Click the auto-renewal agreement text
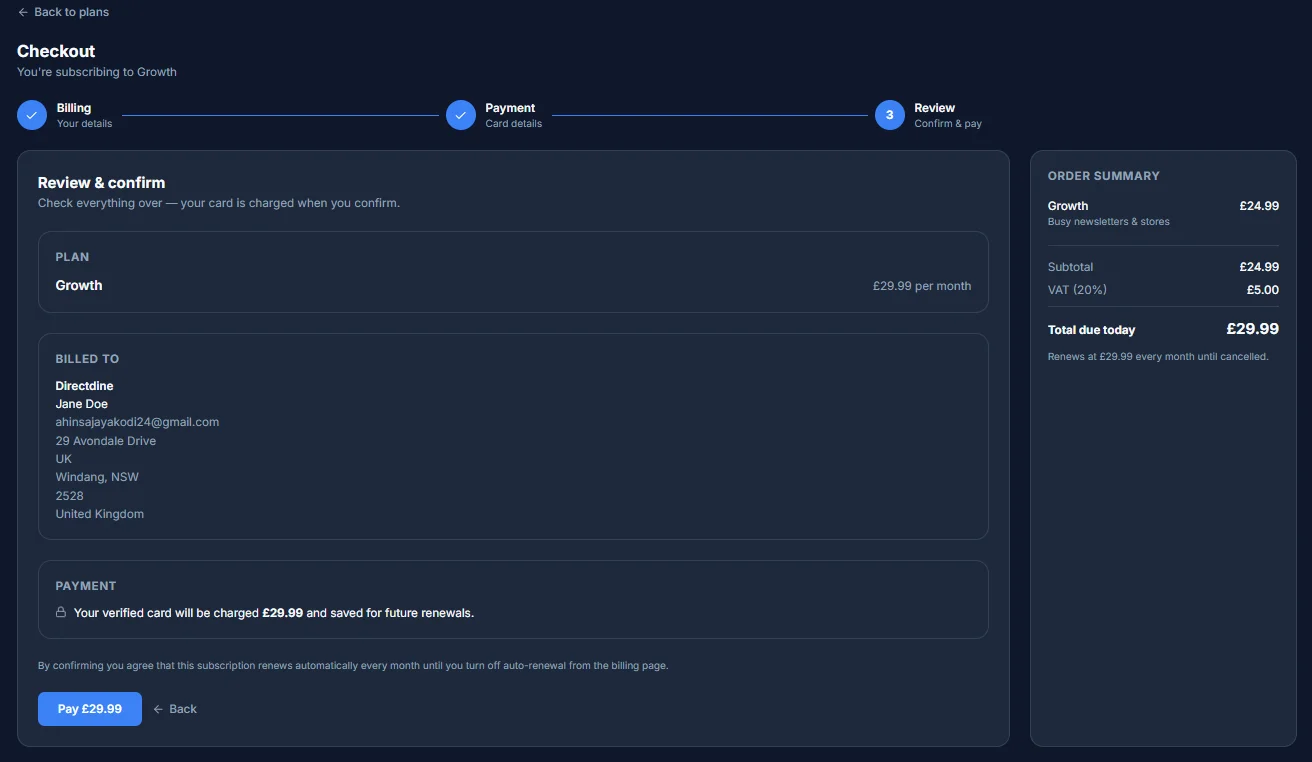 coord(353,665)
